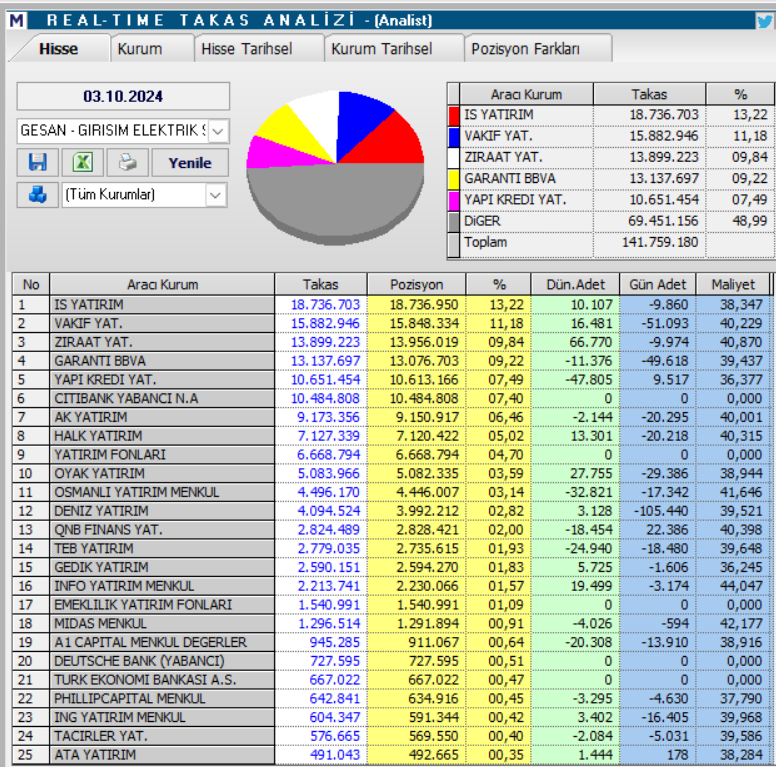Select the GEDIK YATIRIM row
This screenshot has width=776, height=767.
pos(391,568)
